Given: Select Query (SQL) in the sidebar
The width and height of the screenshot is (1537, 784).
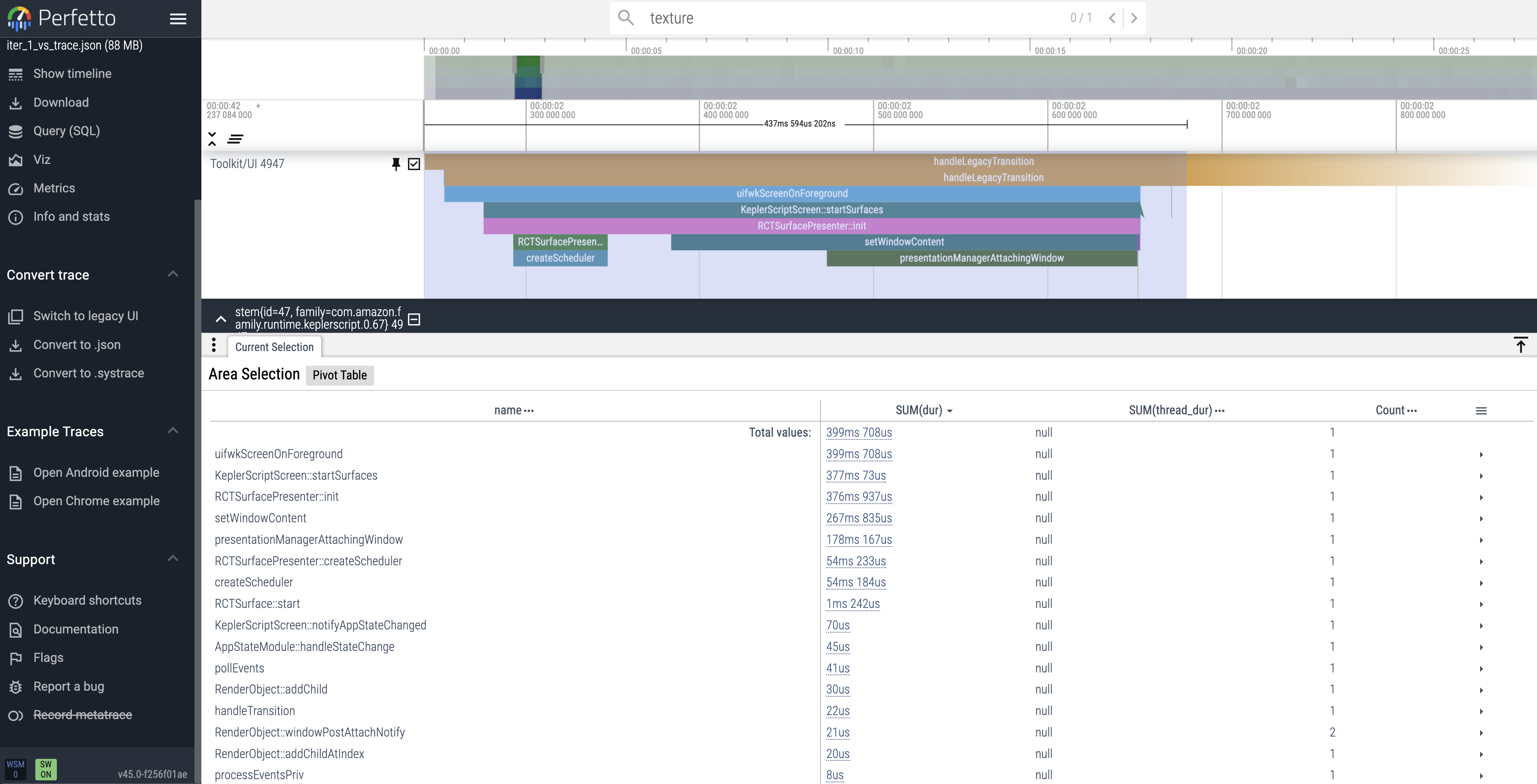Looking at the screenshot, I should point(66,131).
